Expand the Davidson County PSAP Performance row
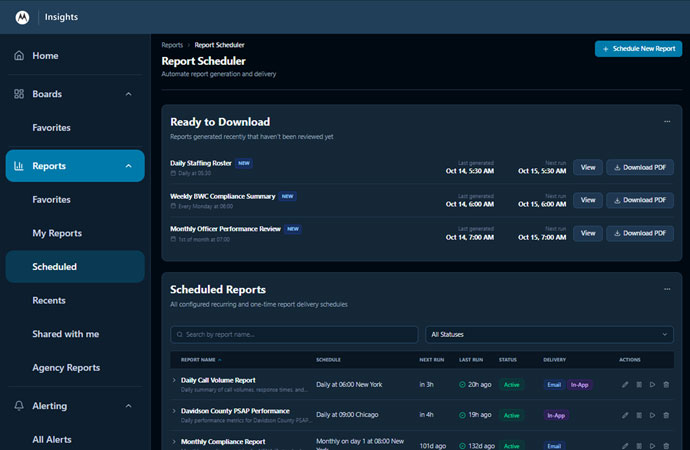The image size is (690, 450). [x=174, y=411]
